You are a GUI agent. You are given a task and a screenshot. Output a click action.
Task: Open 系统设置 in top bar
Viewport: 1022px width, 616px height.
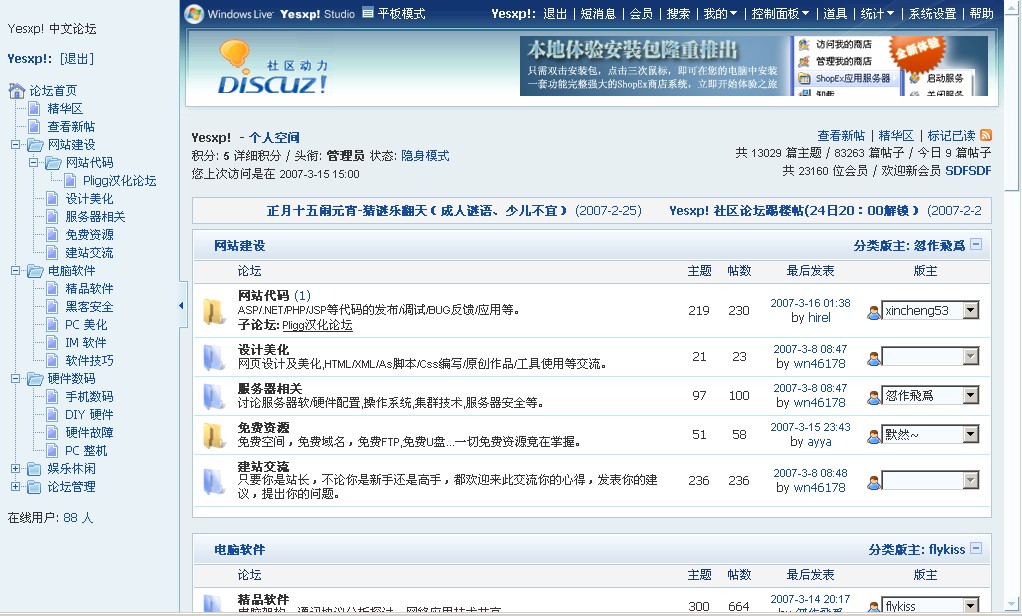[x=932, y=14]
